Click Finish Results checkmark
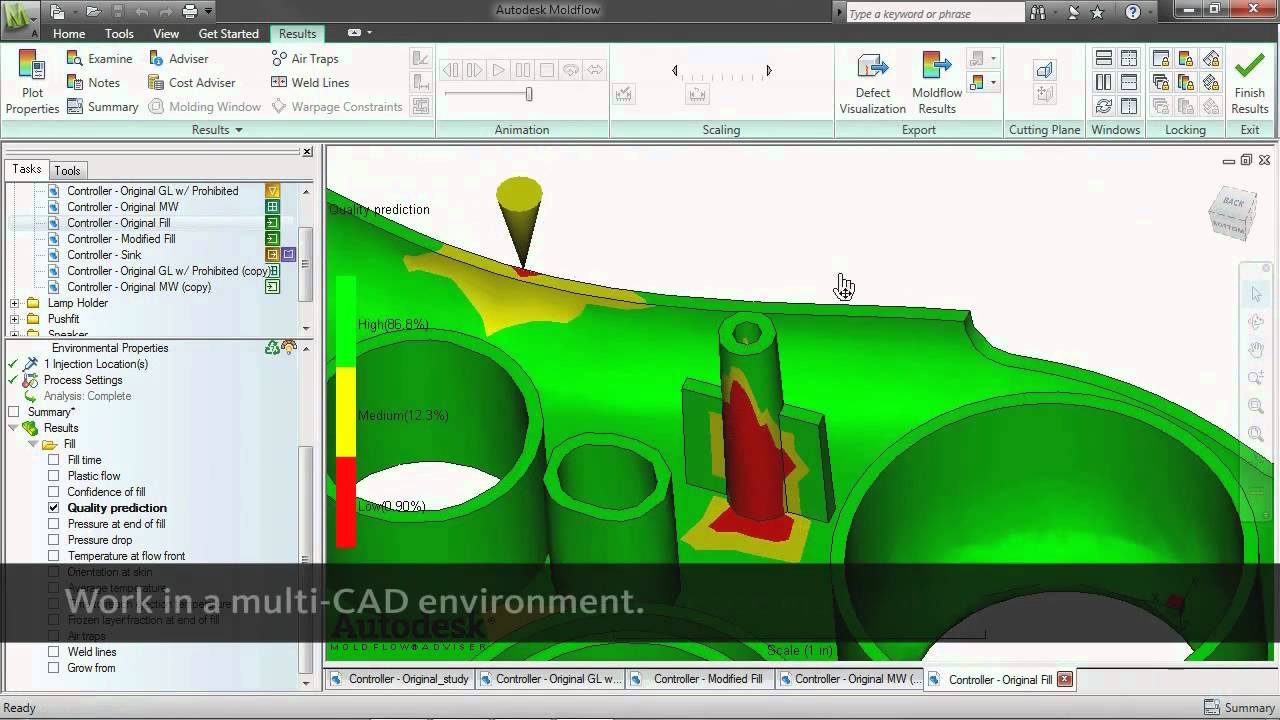1280x720 pixels. [x=1250, y=83]
